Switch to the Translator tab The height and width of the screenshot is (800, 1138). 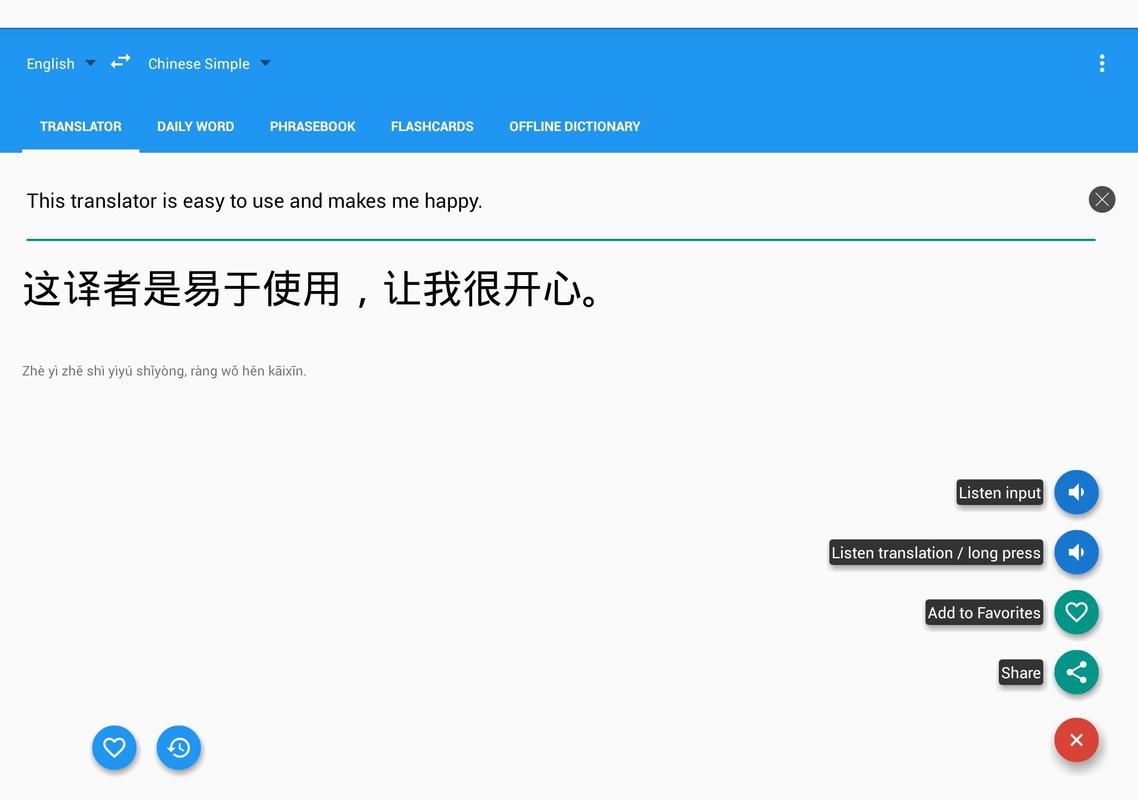[81, 126]
